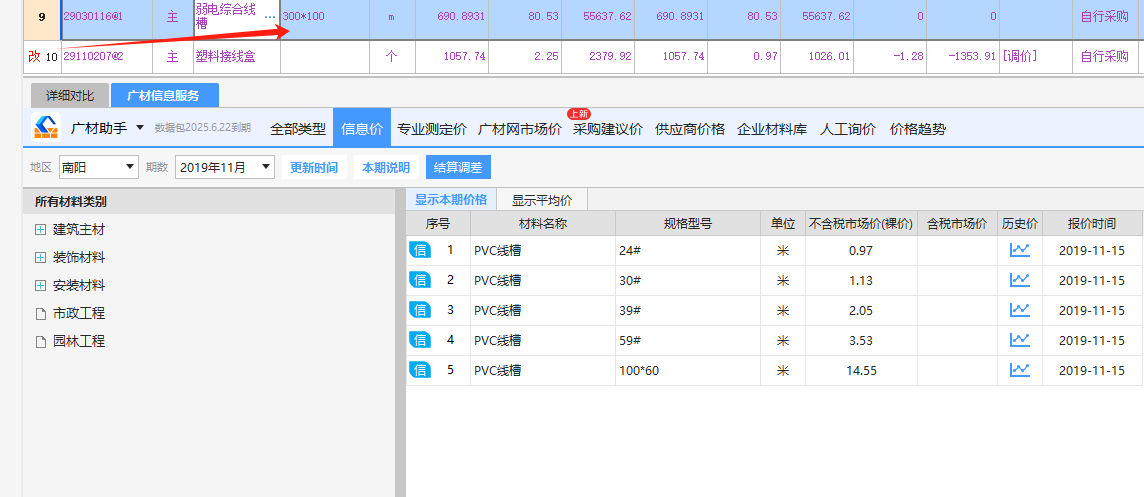Click the price value 3.53
The width and height of the screenshot is (1144, 497).
click(861, 340)
